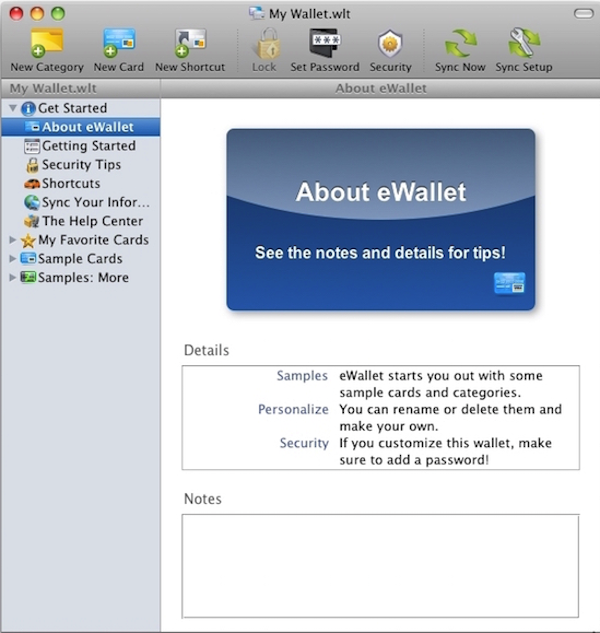600x633 pixels.
Task: Select the Sample Cards category icon
Action: pyautogui.click(x=28, y=258)
